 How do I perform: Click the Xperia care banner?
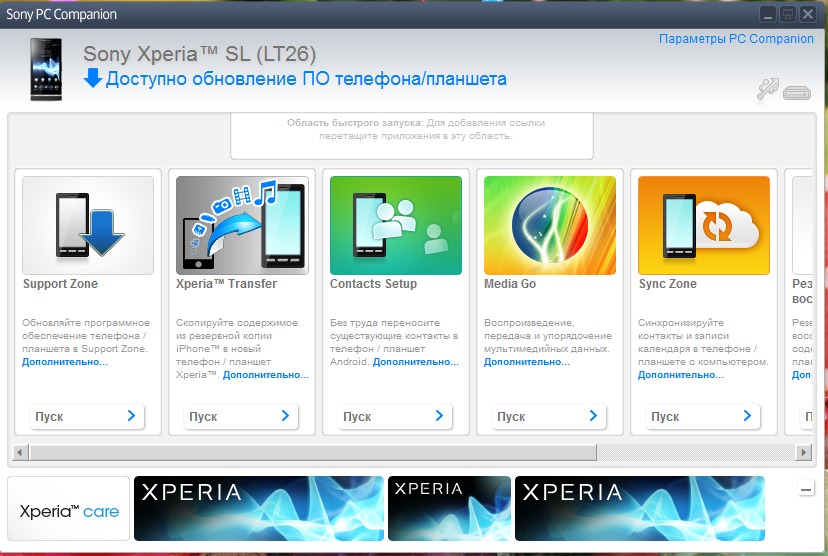(x=69, y=508)
